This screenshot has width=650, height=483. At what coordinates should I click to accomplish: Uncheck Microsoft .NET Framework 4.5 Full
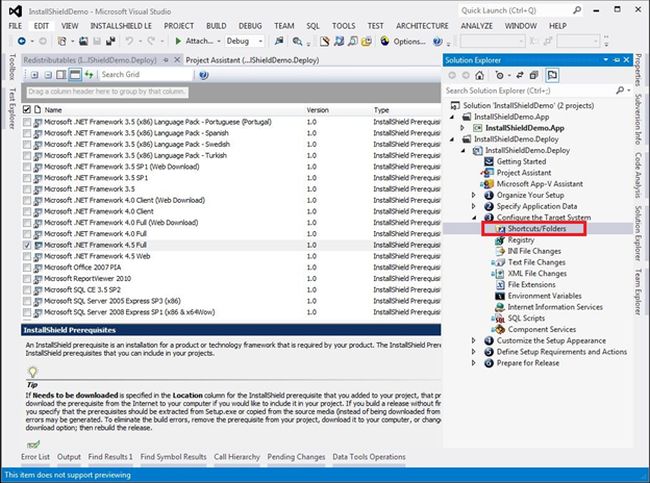point(27,244)
